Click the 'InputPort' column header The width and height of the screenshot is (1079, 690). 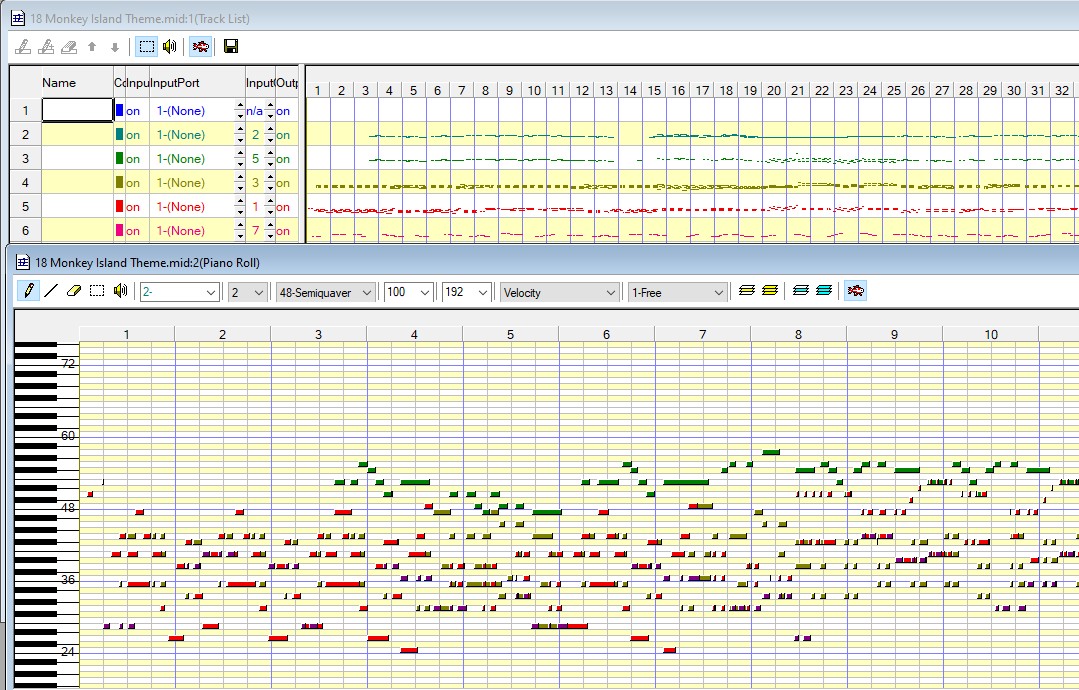[x=197, y=83]
